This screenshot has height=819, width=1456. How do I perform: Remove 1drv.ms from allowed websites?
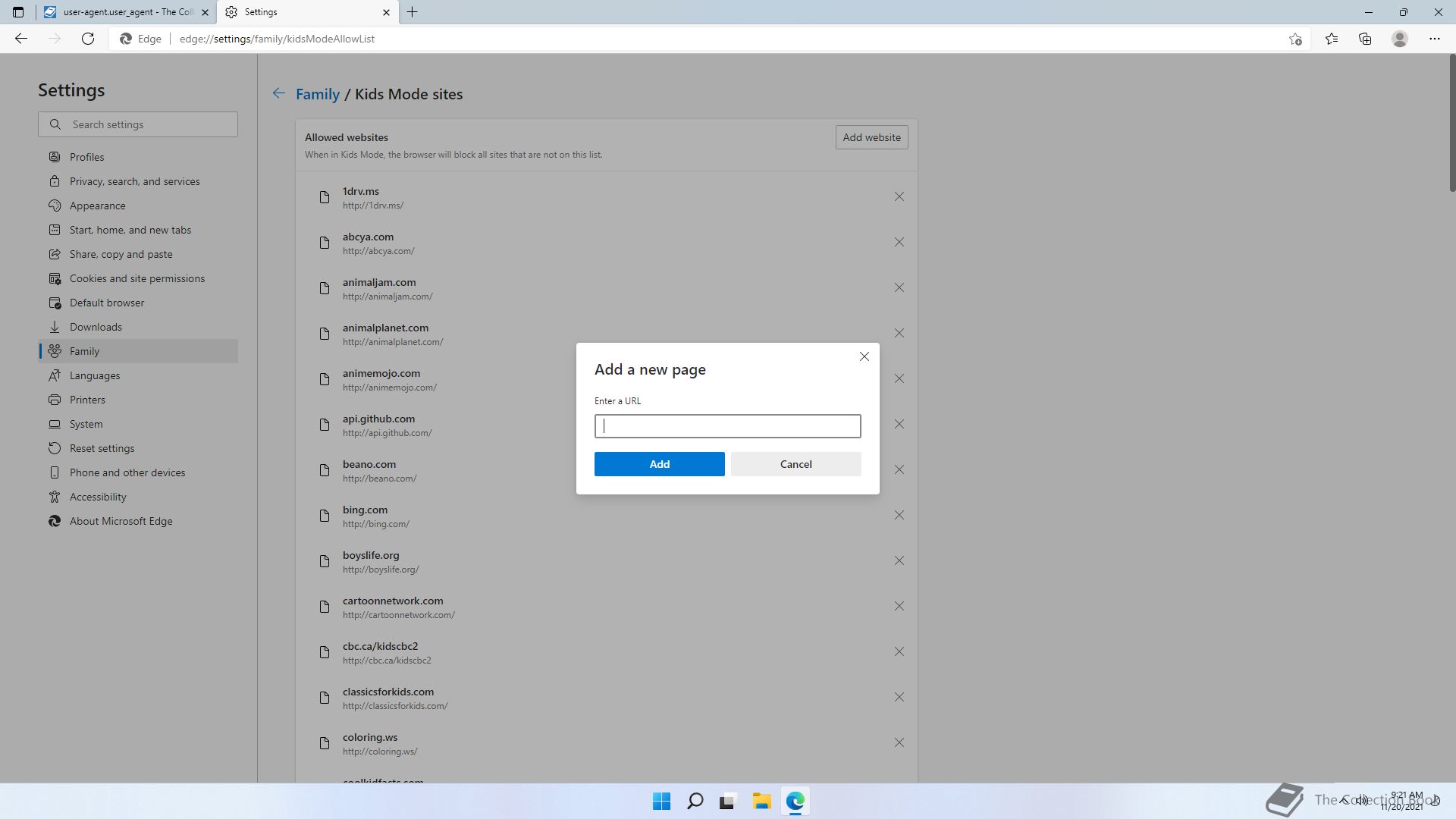[x=899, y=197]
